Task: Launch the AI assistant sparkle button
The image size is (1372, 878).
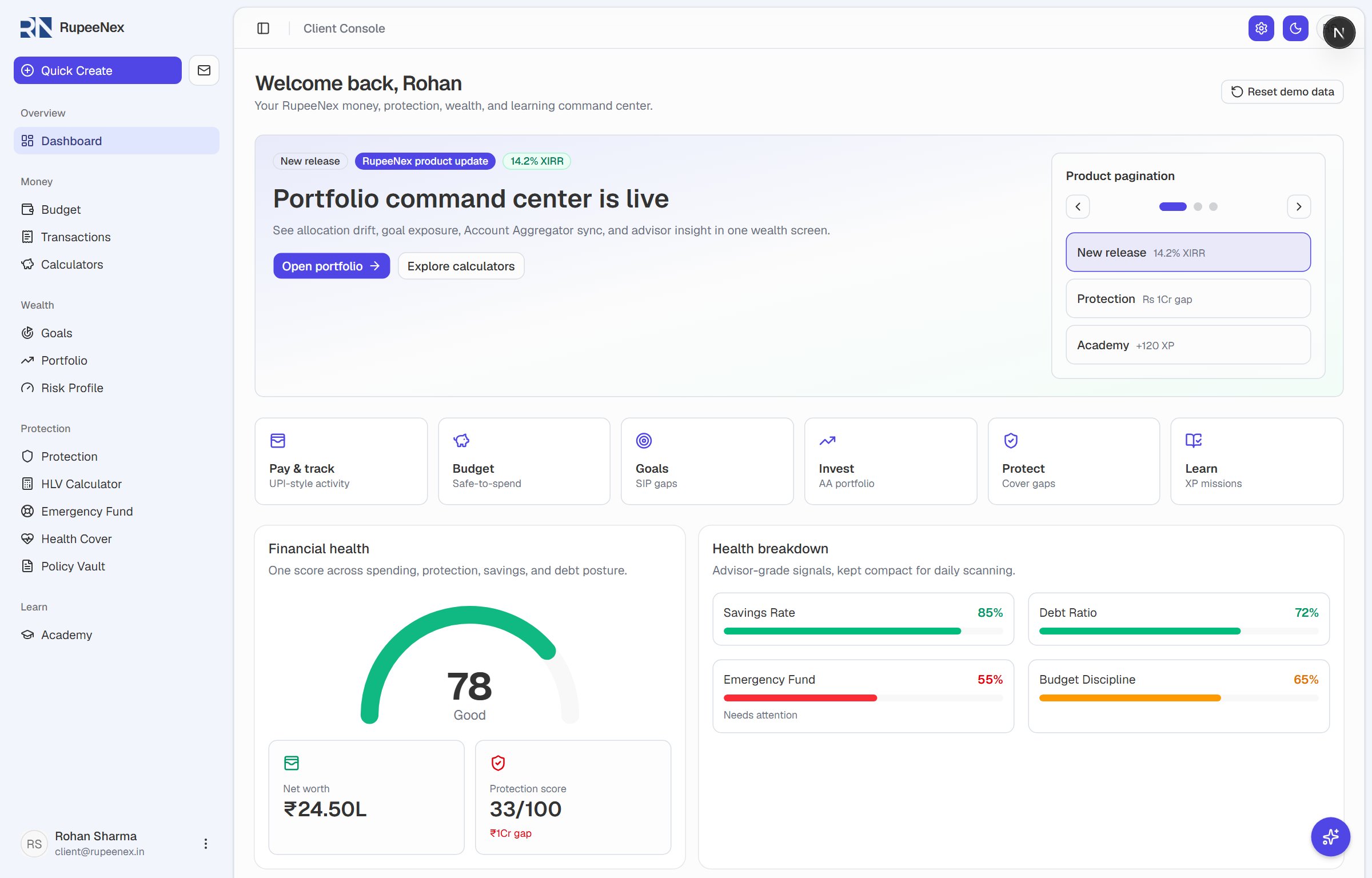Action: [1330, 837]
